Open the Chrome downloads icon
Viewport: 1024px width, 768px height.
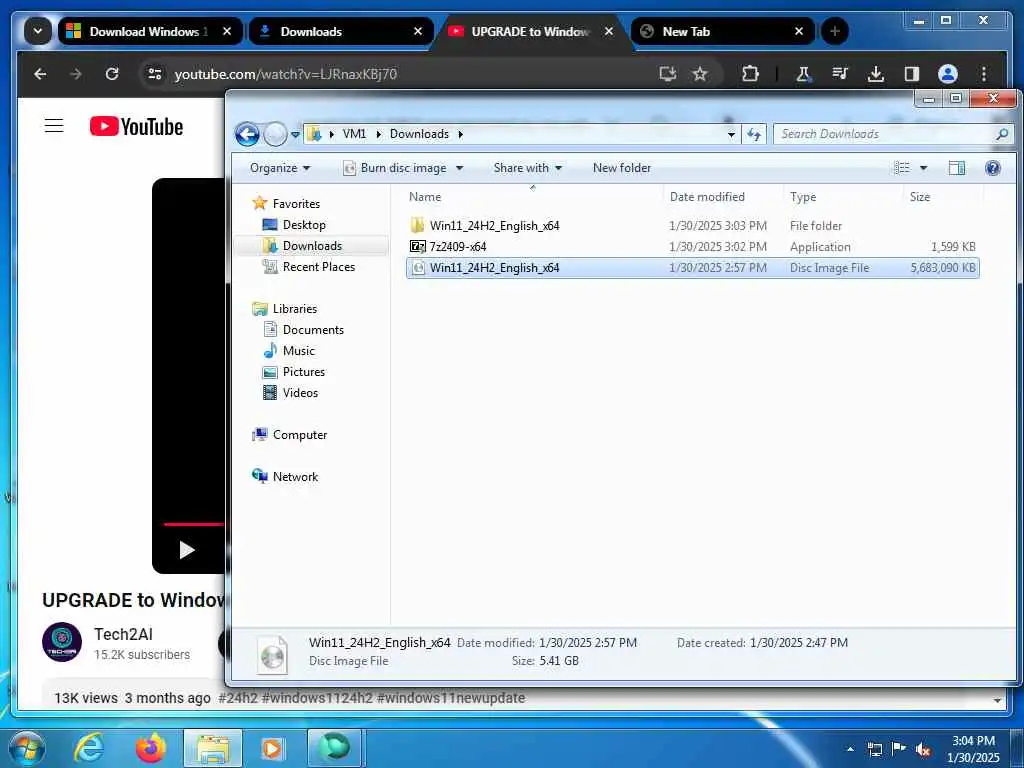tap(876, 74)
